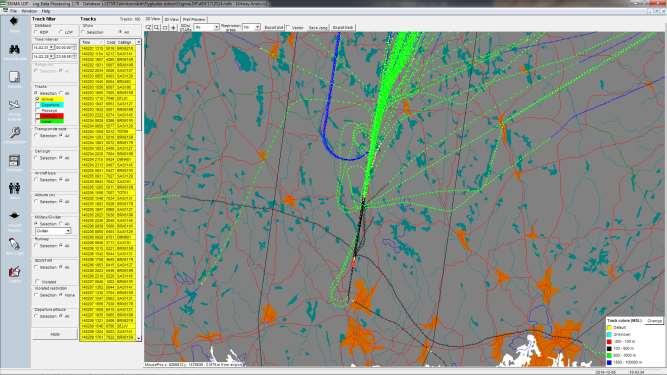Click the blue legend swatch in the Track colors panel
667x375 pixels.
[610, 362]
